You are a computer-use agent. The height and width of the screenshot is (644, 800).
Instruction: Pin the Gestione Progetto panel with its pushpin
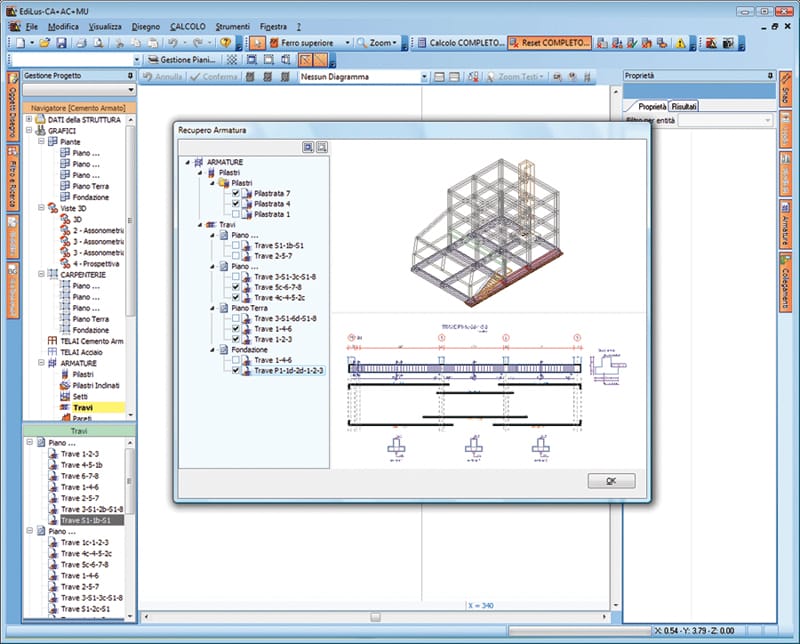[129, 75]
